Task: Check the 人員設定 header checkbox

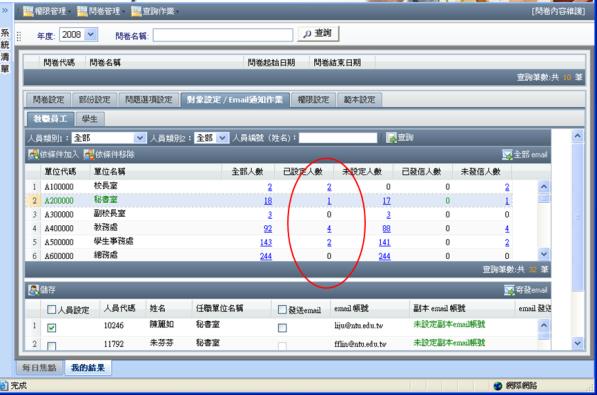Action: pyautogui.click(x=51, y=309)
